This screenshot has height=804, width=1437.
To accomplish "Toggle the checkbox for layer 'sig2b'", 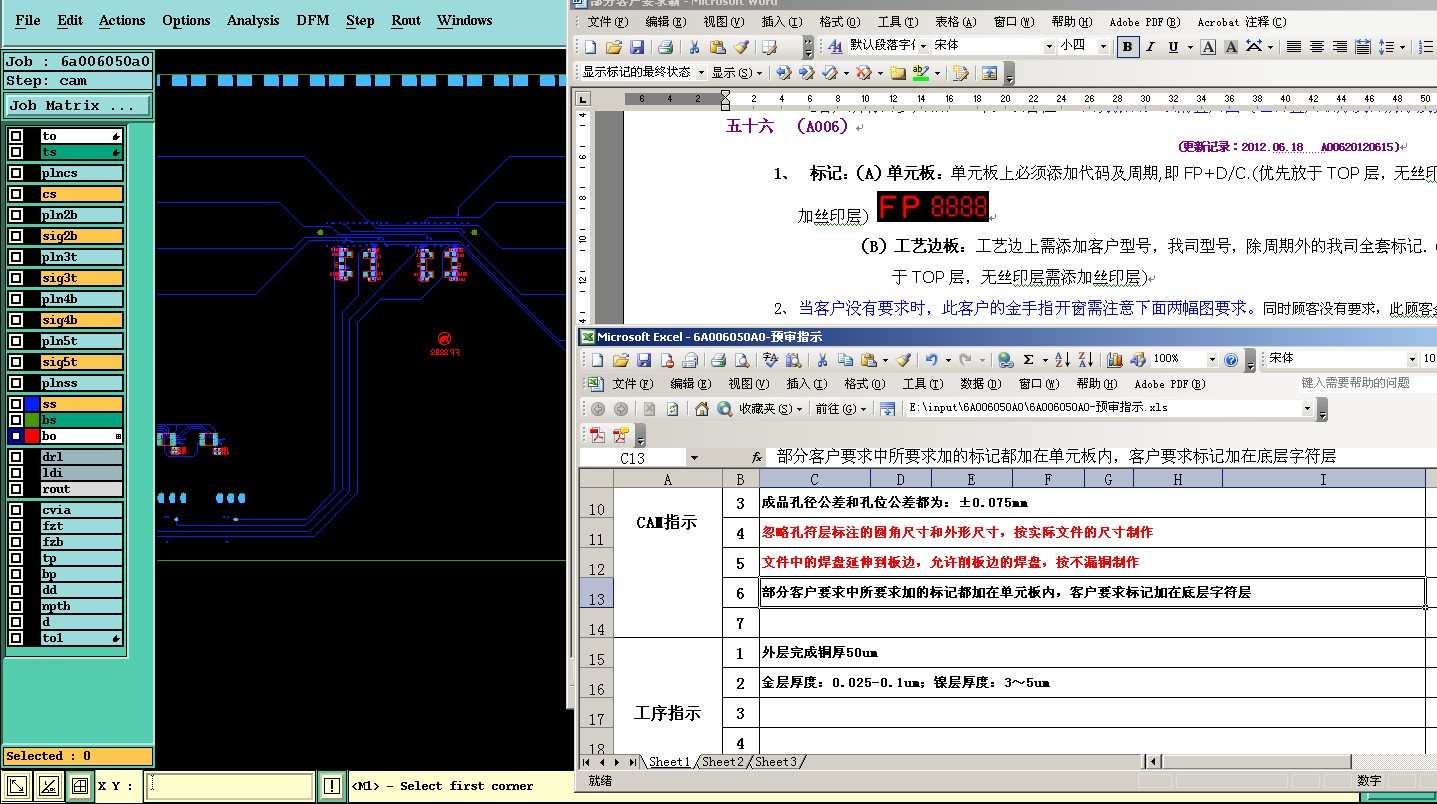I will [x=16, y=236].
